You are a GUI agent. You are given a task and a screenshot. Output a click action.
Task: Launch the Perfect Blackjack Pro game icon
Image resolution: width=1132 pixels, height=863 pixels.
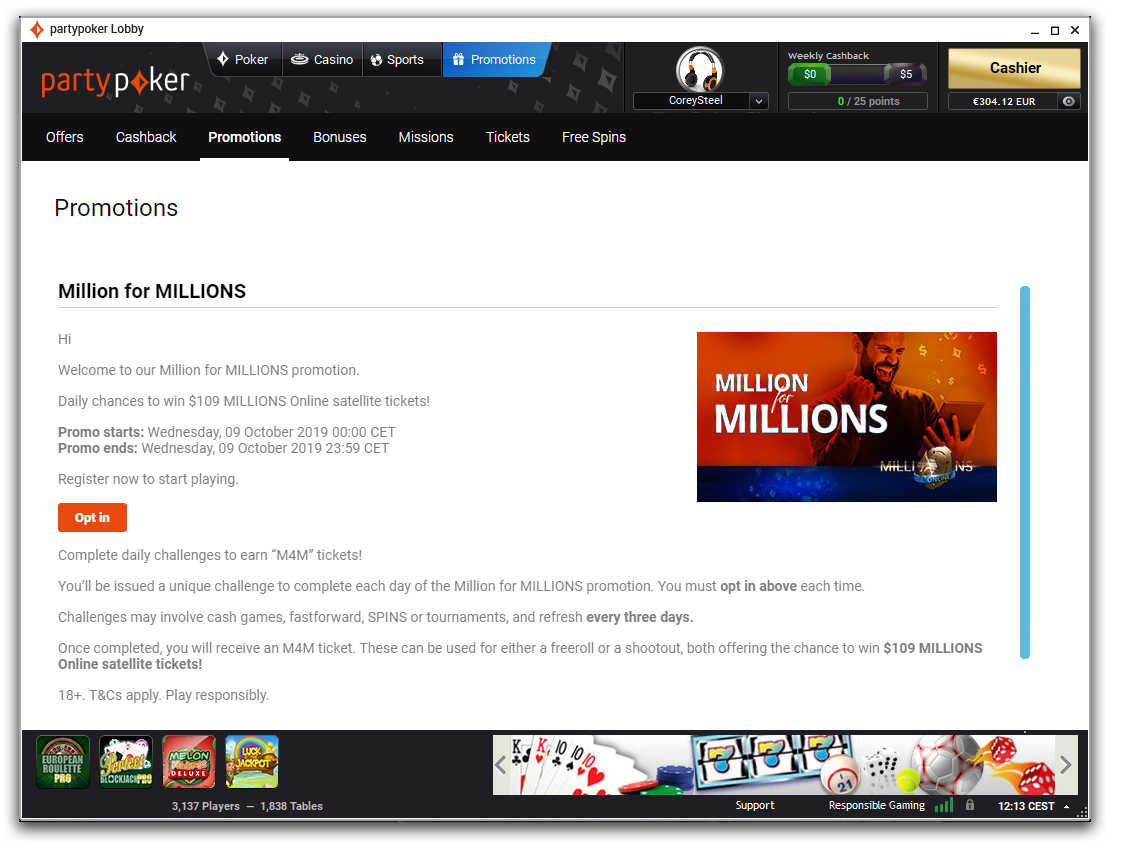tap(126, 762)
